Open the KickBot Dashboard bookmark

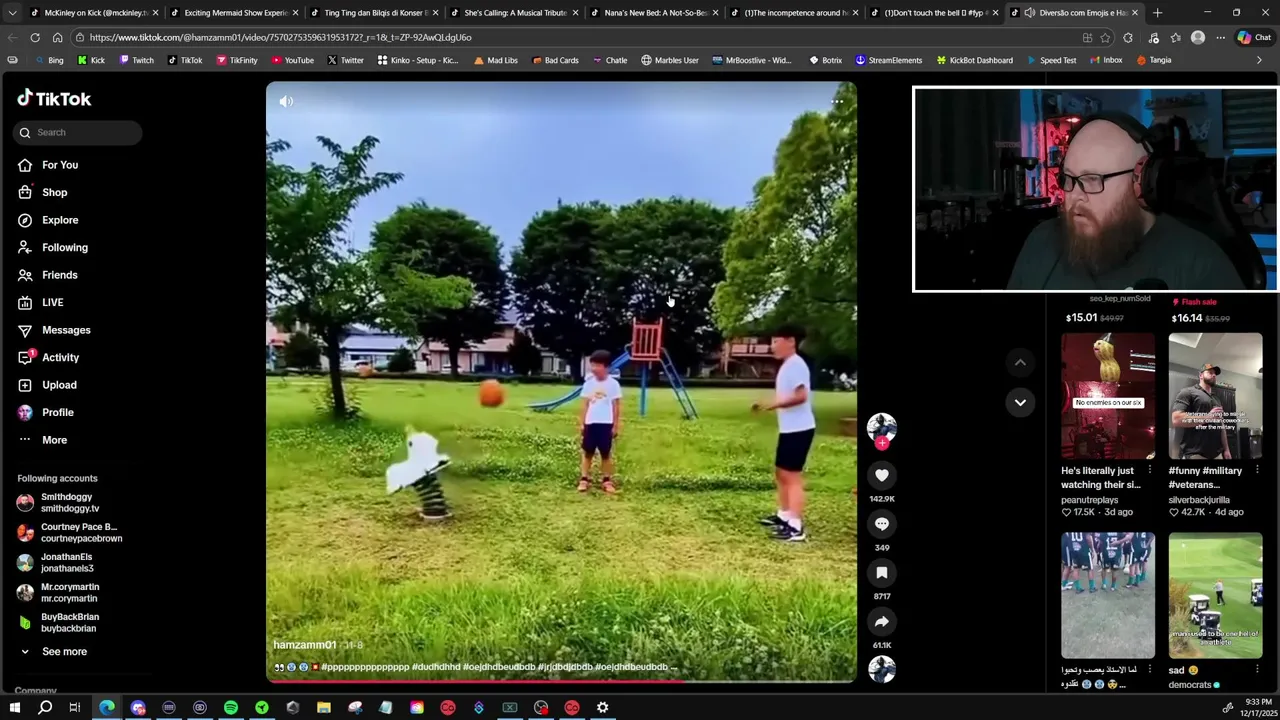(974, 60)
